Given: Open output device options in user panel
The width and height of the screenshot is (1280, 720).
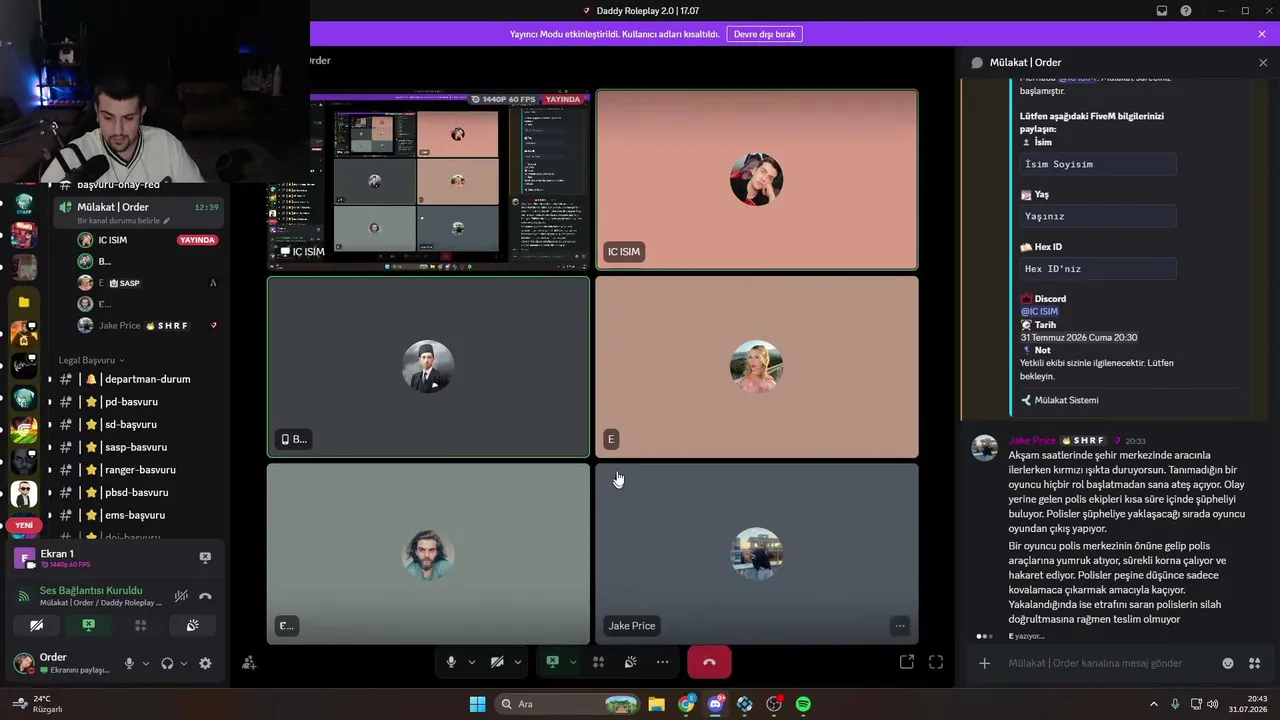Looking at the screenshot, I should point(184,663).
